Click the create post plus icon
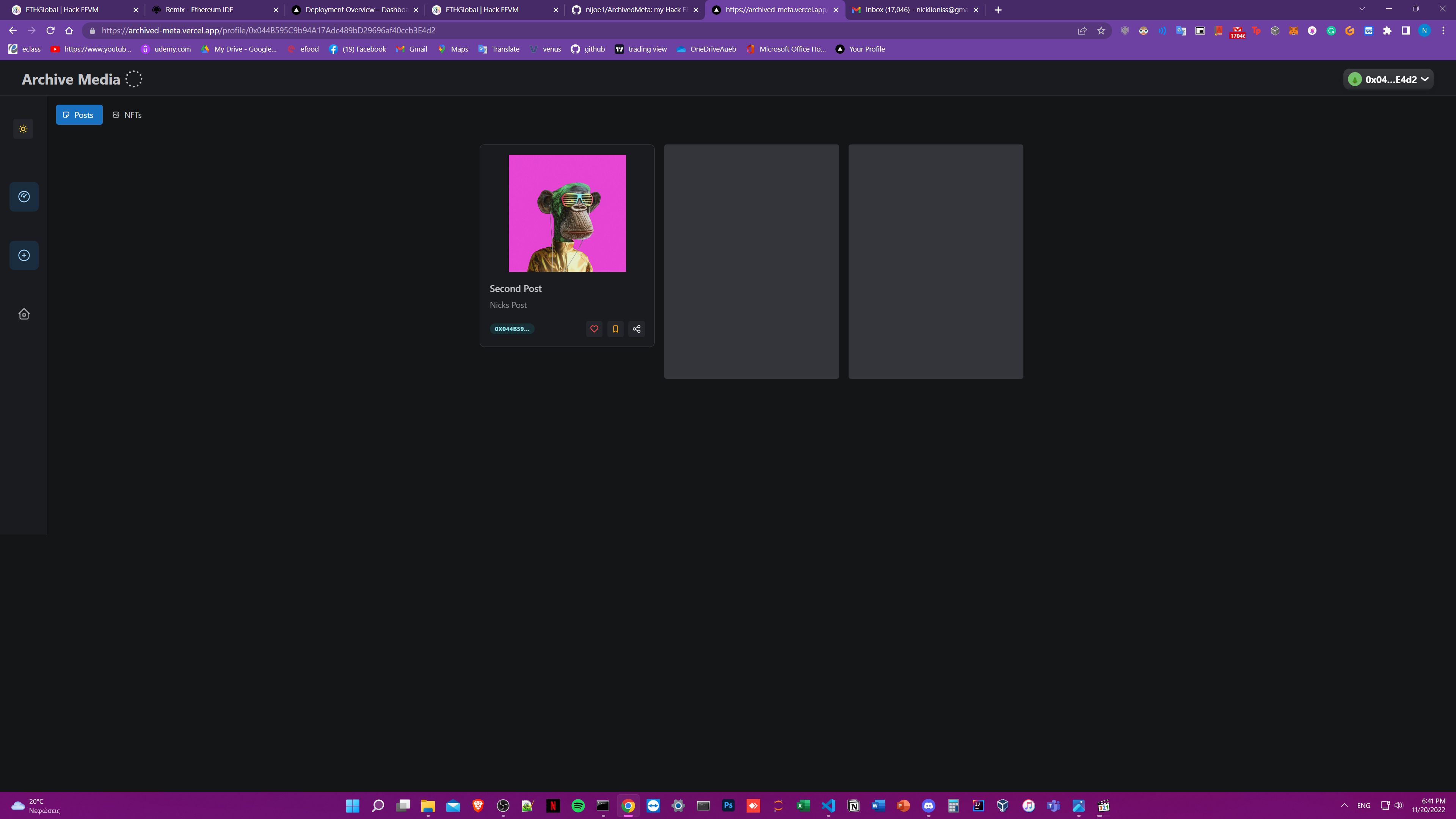Viewport: 1456px width, 819px height. (x=24, y=256)
